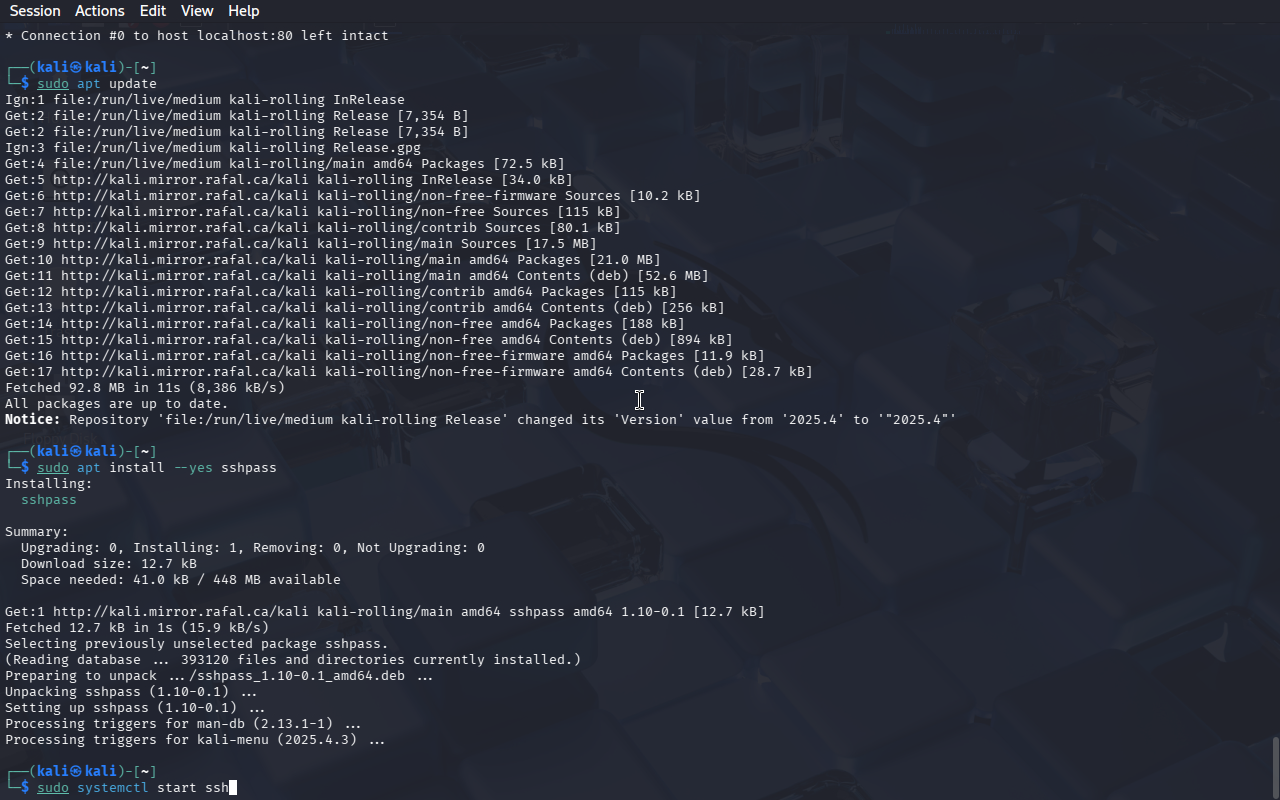Open the Edit menu
1280x800 pixels.
click(x=153, y=11)
